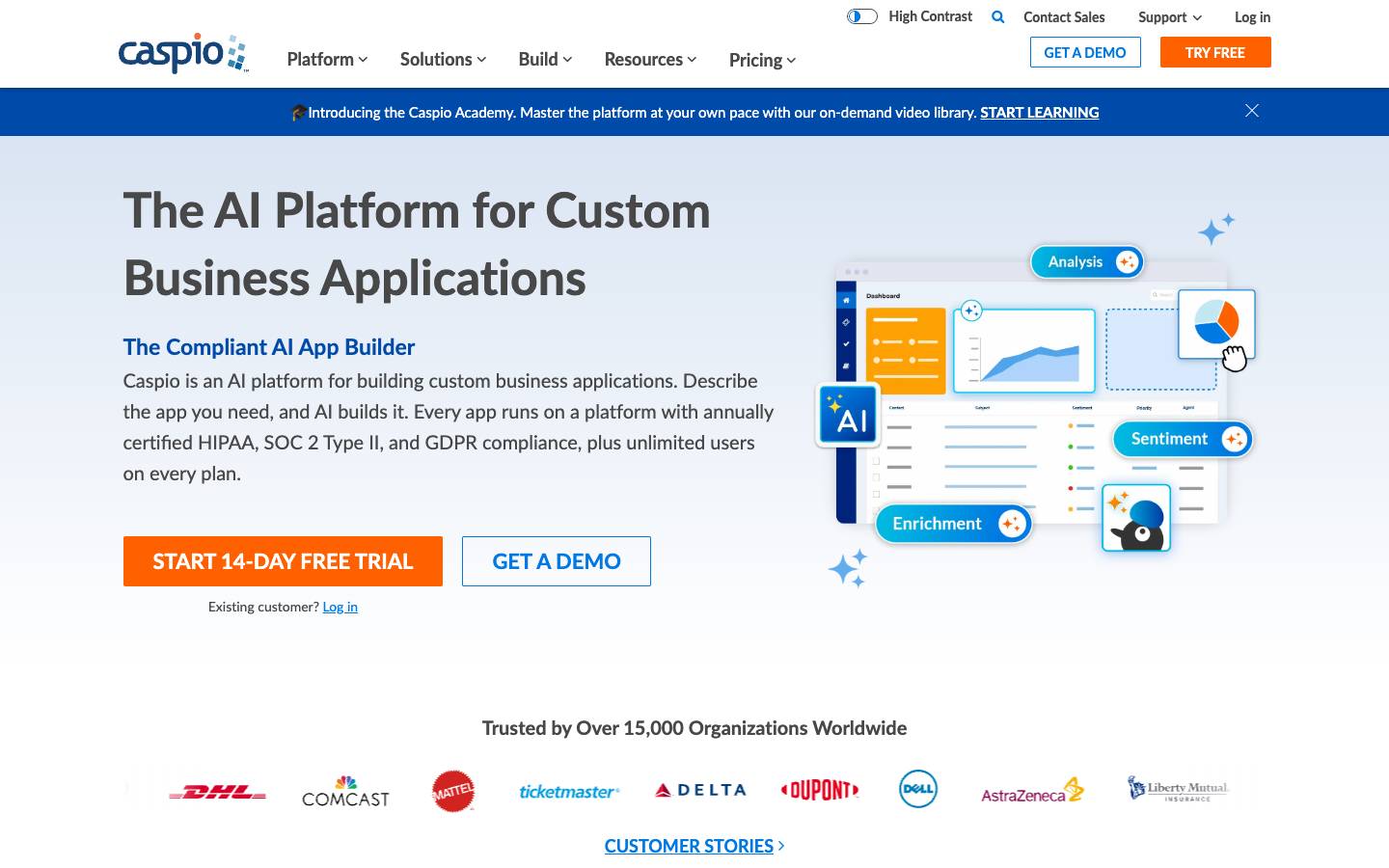Screen dimensions: 1389x868
Task: Click the penguin mascot card
Action: tap(1136, 518)
